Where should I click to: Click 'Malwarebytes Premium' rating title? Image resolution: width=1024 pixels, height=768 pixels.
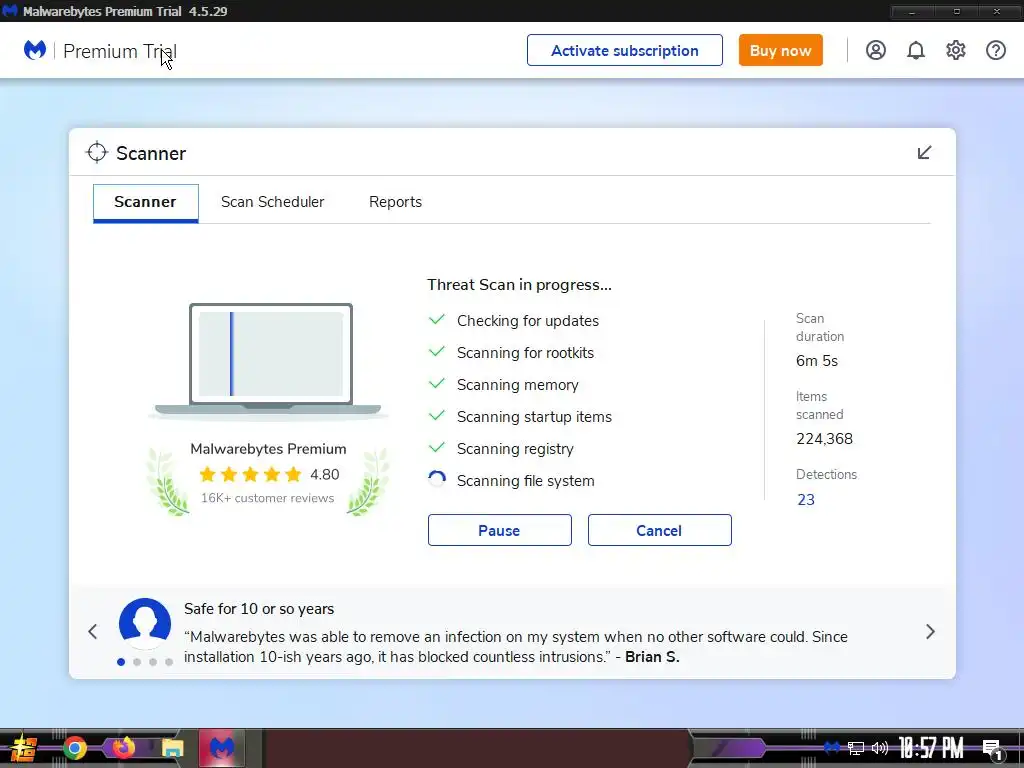point(268,449)
